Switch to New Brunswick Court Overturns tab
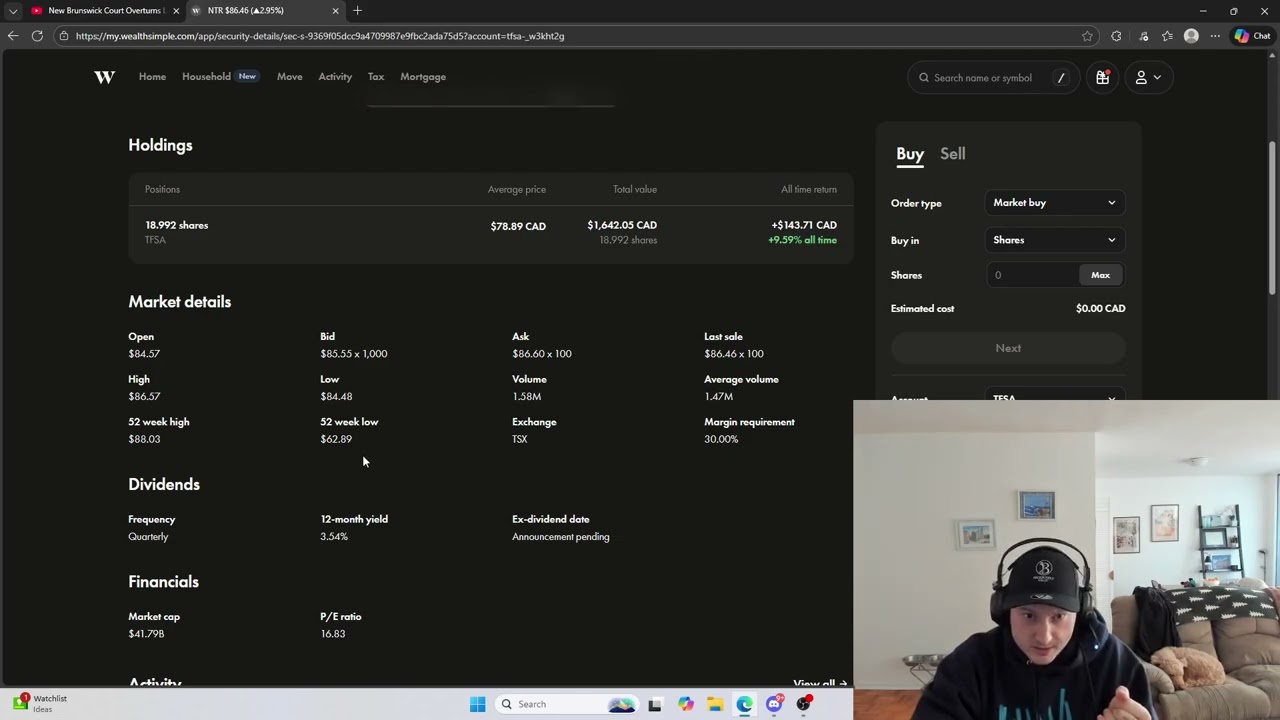 [104, 10]
